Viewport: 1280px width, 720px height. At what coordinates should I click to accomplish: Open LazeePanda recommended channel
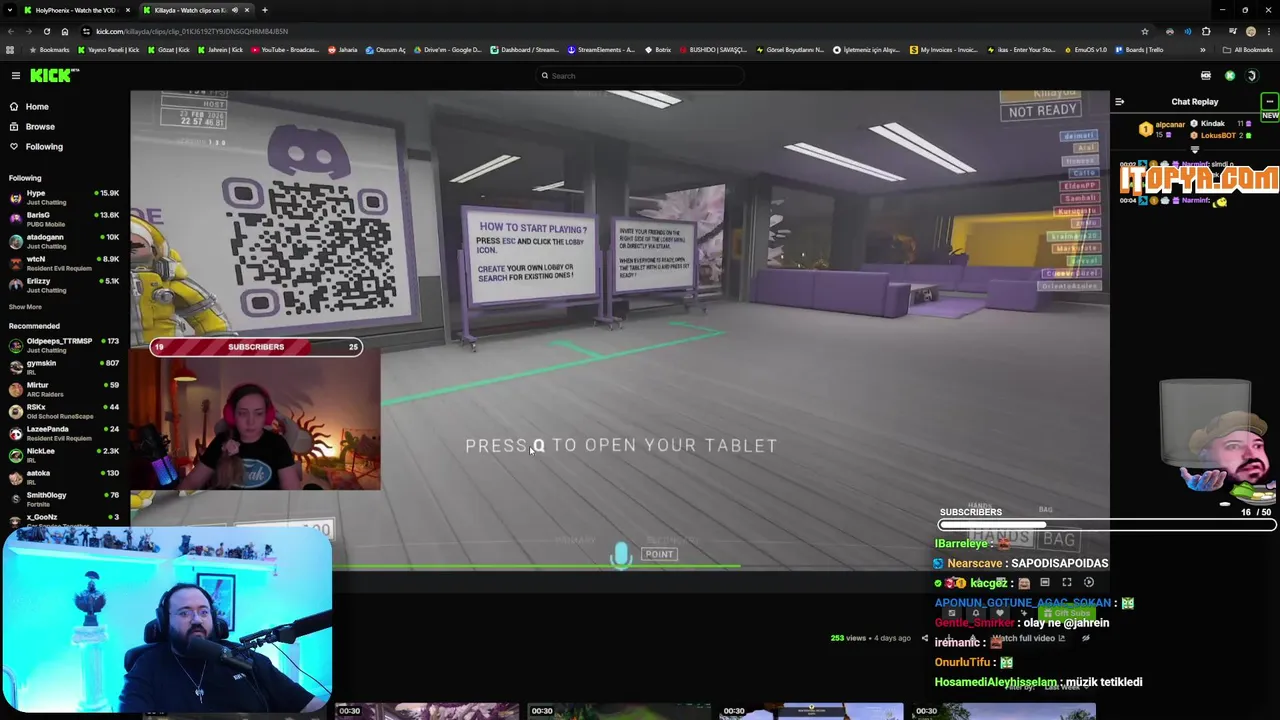point(63,433)
